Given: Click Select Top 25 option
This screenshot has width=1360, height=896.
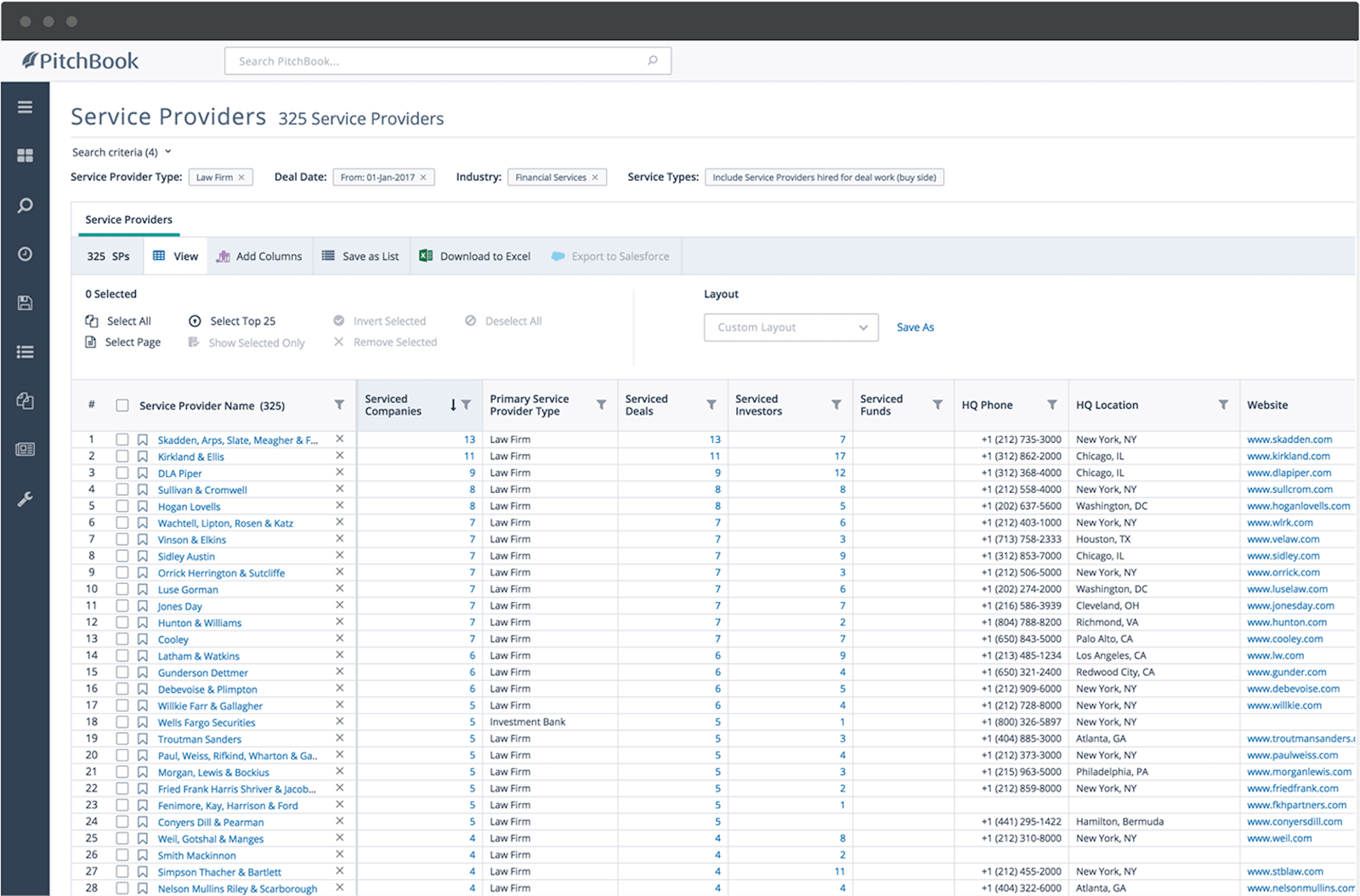Looking at the screenshot, I should [232, 320].
